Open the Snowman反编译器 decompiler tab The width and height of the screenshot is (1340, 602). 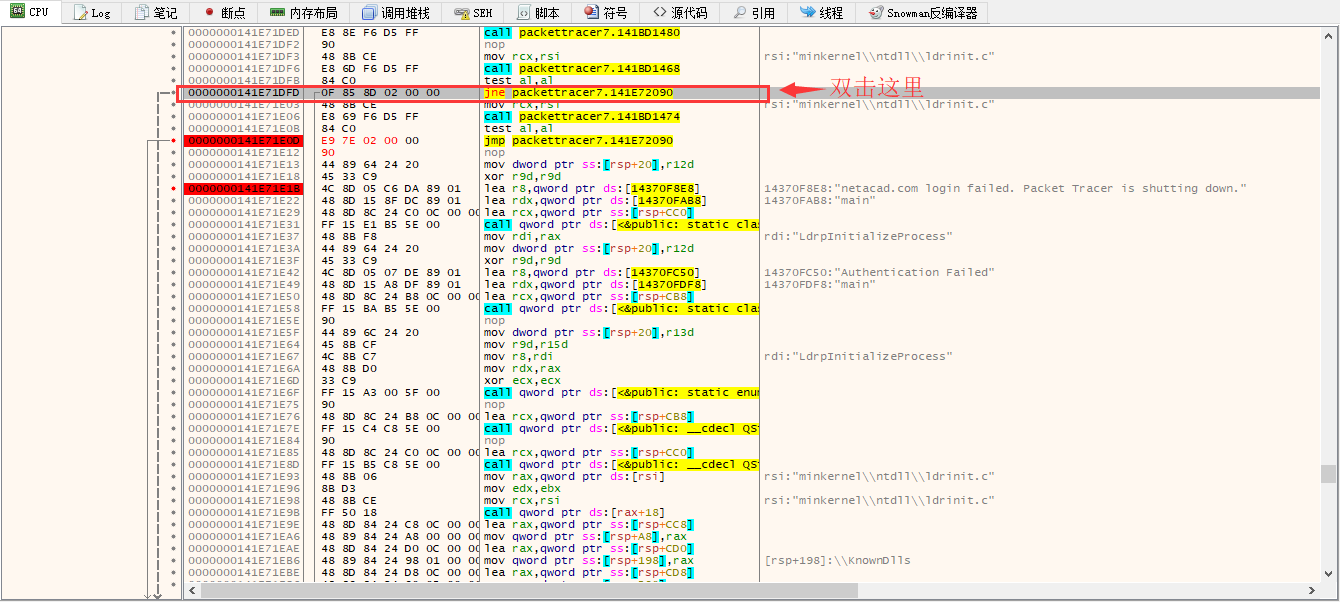pos(923,13)
